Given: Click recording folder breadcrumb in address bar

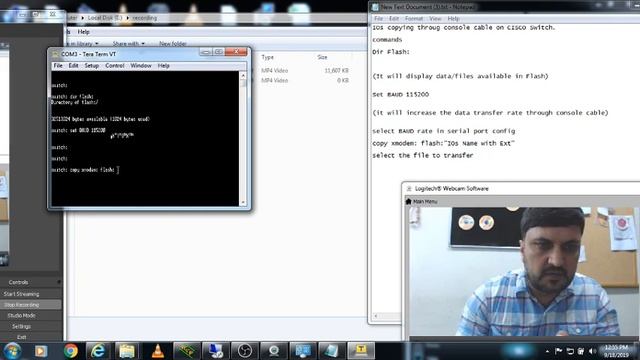Looking at the screenshot, I should click(x=144, y=18).
